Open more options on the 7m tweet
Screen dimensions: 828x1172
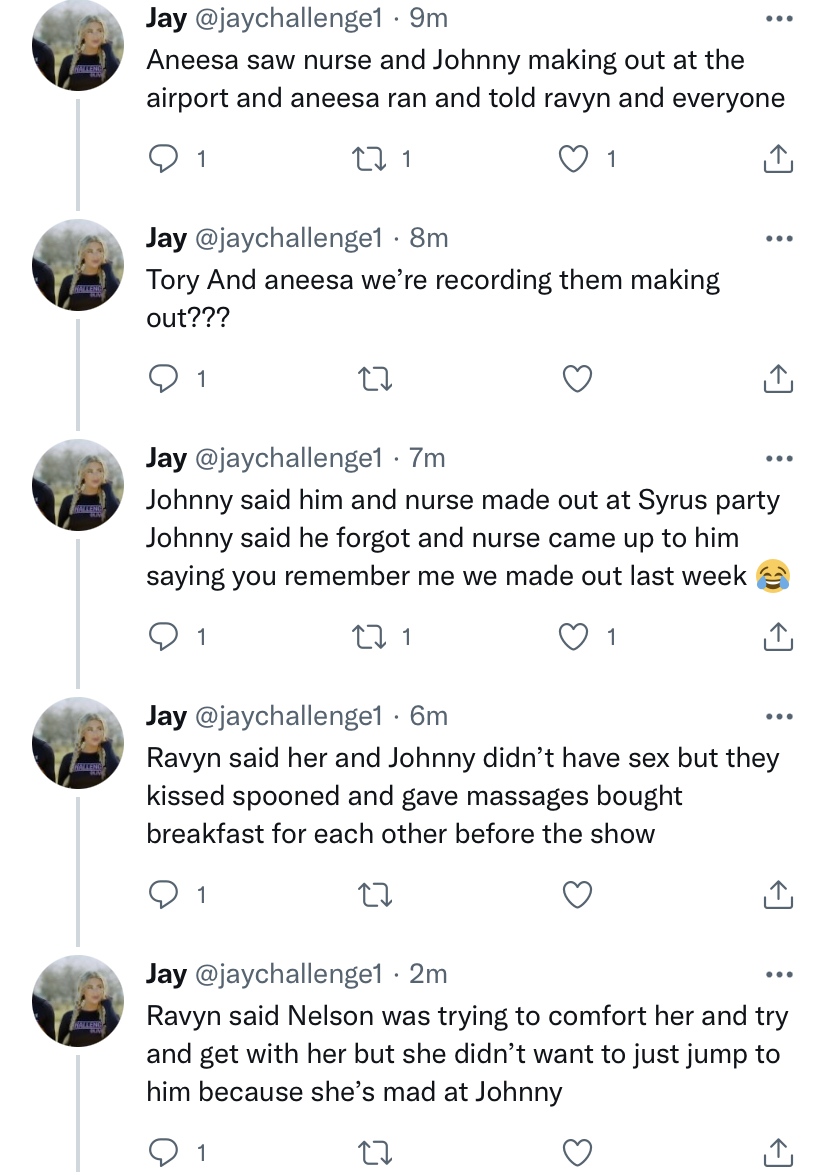(x=779, y=458)
